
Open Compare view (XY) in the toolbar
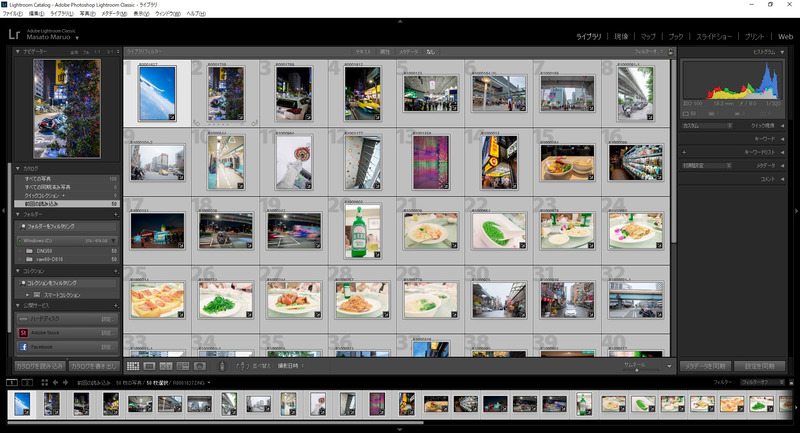[166, 366]
